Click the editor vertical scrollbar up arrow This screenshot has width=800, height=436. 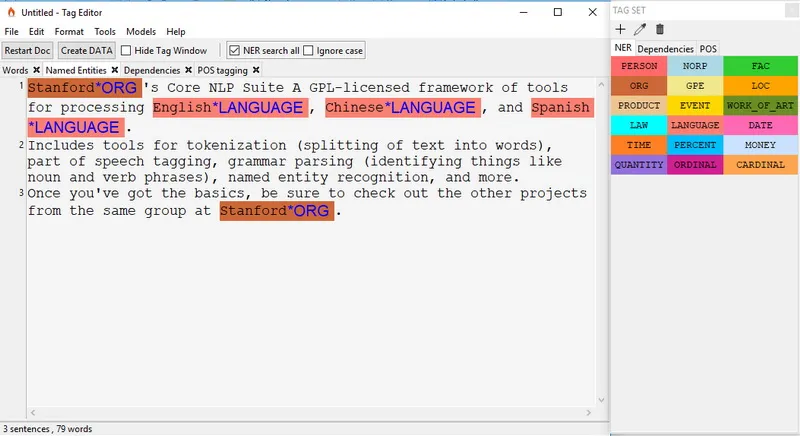click(601, 85)
